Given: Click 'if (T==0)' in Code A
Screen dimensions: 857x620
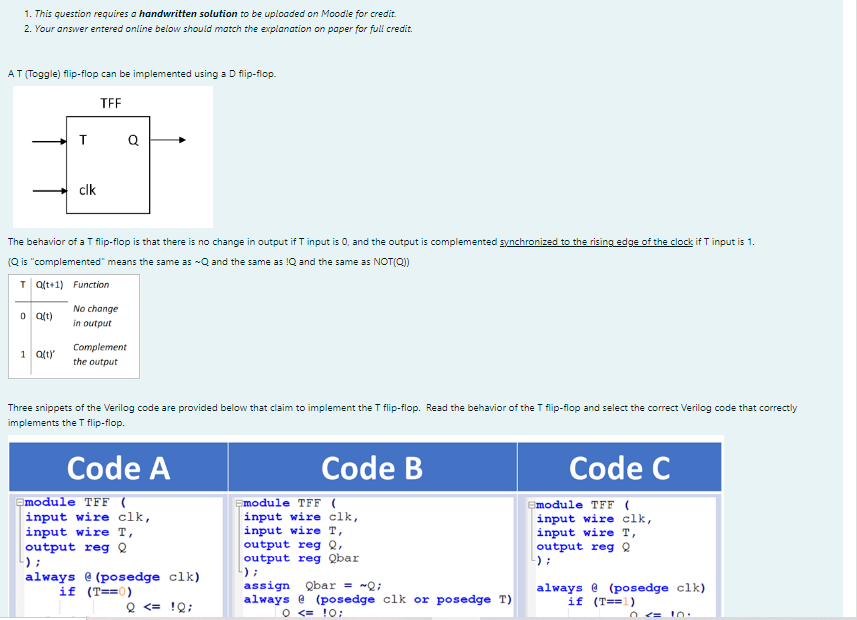Looking at the screenshot, I should point(96,592).
